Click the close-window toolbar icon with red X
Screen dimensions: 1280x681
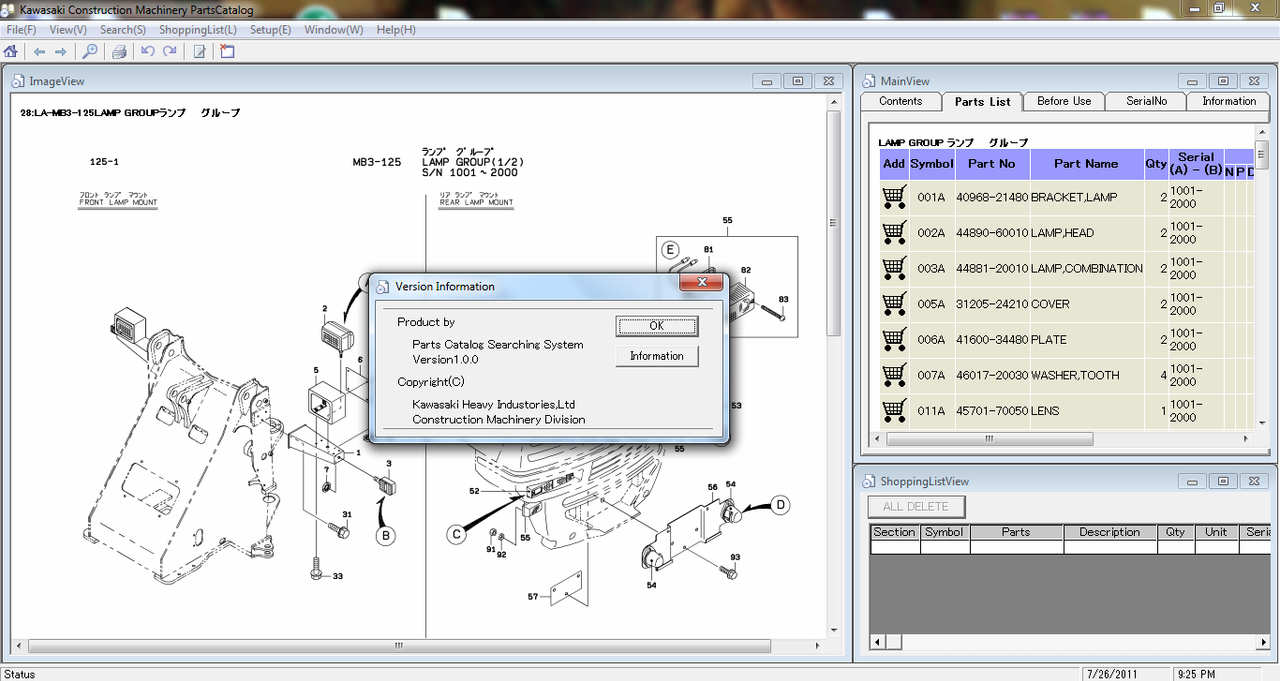click(x=227, y=51)
